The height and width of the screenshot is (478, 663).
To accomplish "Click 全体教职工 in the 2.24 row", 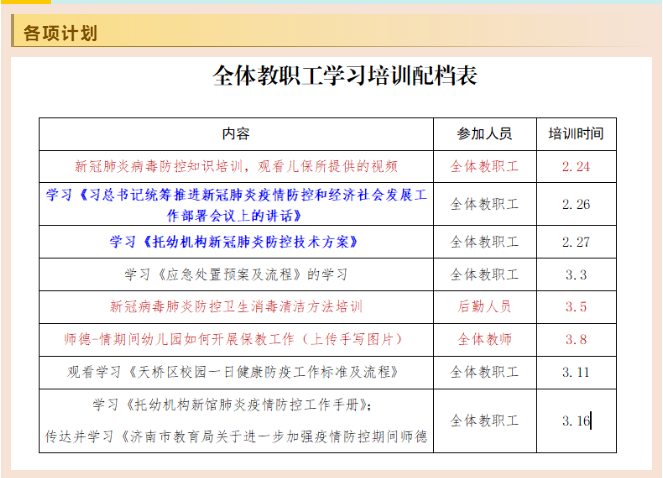I will [485, 166].
